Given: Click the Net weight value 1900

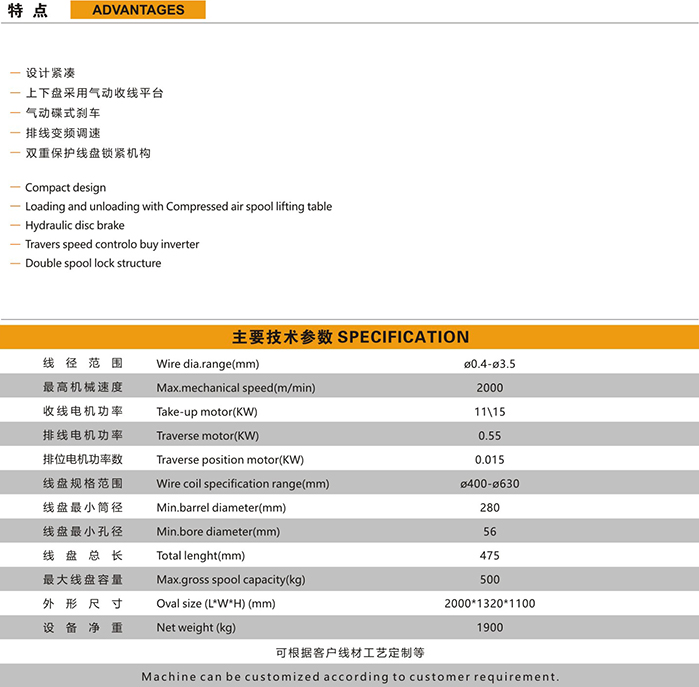Looking at the screenshot, I should pos(489,628).
